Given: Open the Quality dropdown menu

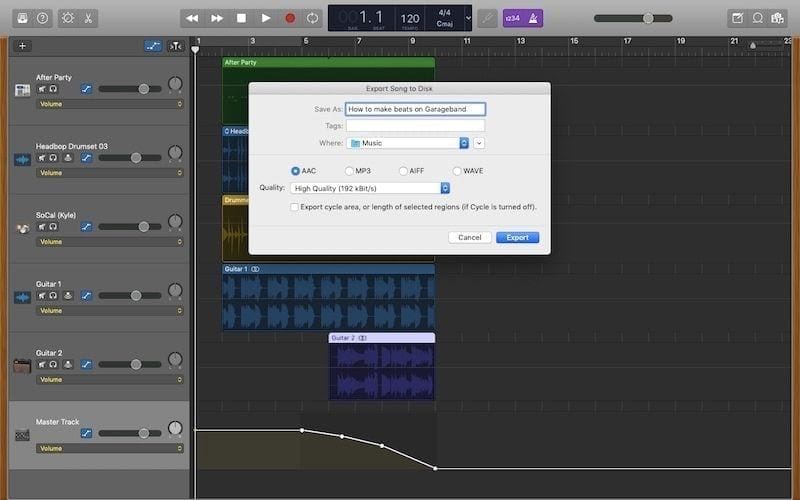Looking at the screenshot, I should (x=370, y=188).
